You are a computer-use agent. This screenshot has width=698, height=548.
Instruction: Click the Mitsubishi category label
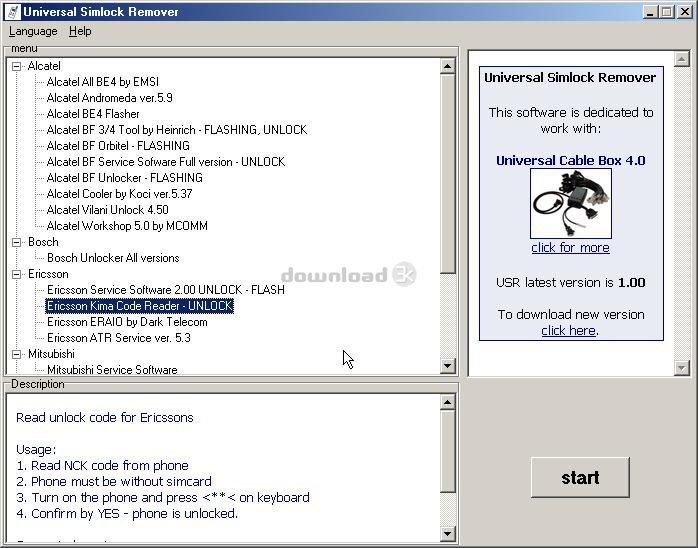click(x=51, y=354)
